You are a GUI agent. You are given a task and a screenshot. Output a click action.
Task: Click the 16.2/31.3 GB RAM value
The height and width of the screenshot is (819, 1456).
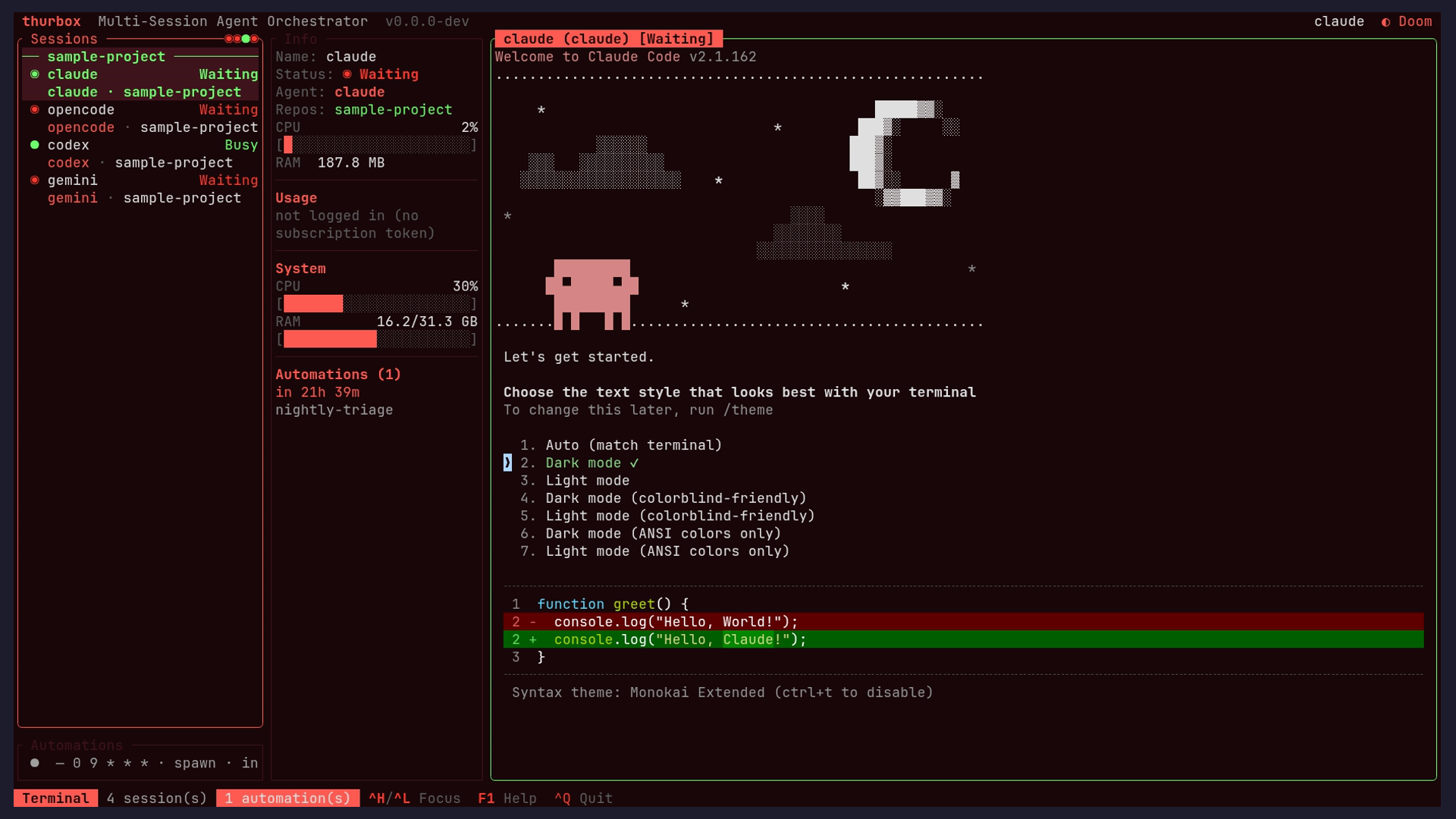point(427,322)
